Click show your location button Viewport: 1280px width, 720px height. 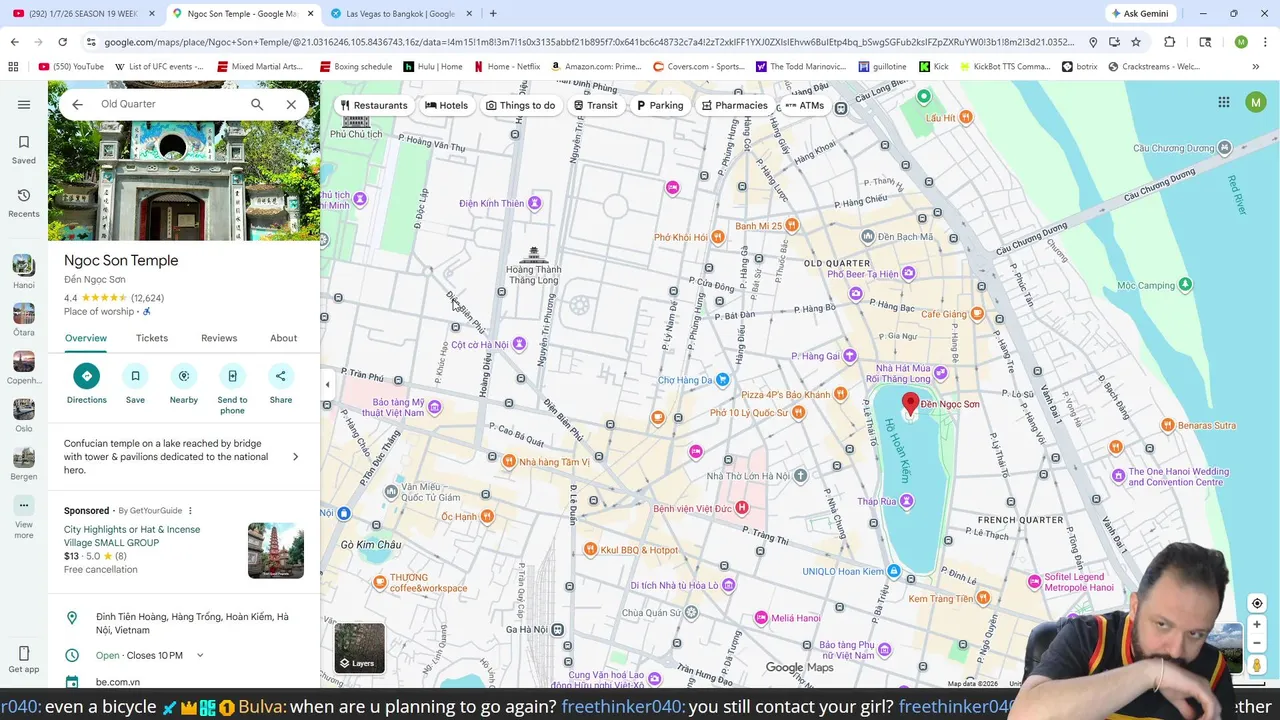1257,603
